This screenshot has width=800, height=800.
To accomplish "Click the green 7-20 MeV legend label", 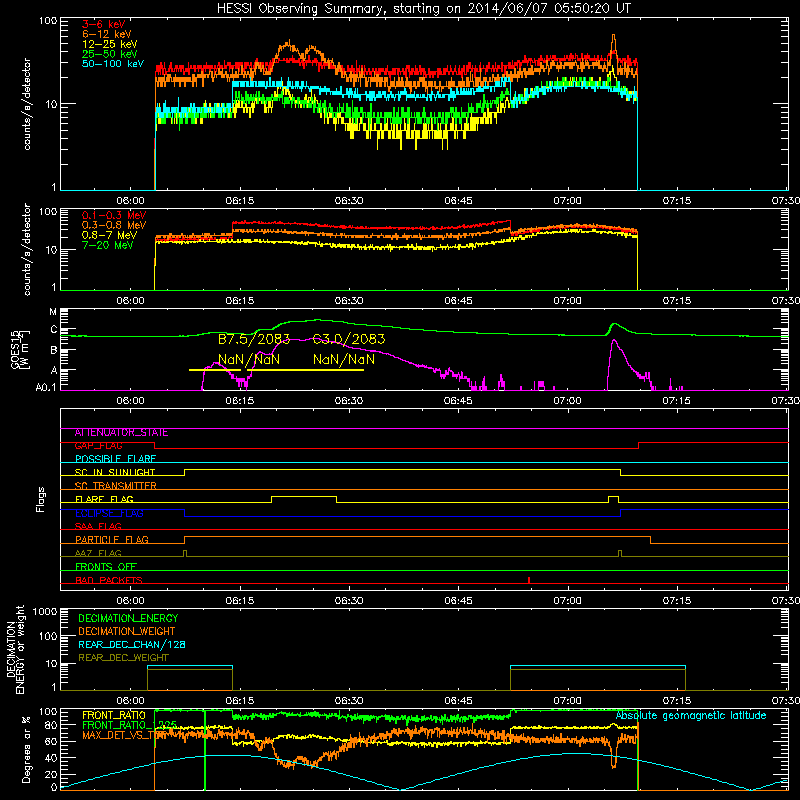I will point(108,245).
